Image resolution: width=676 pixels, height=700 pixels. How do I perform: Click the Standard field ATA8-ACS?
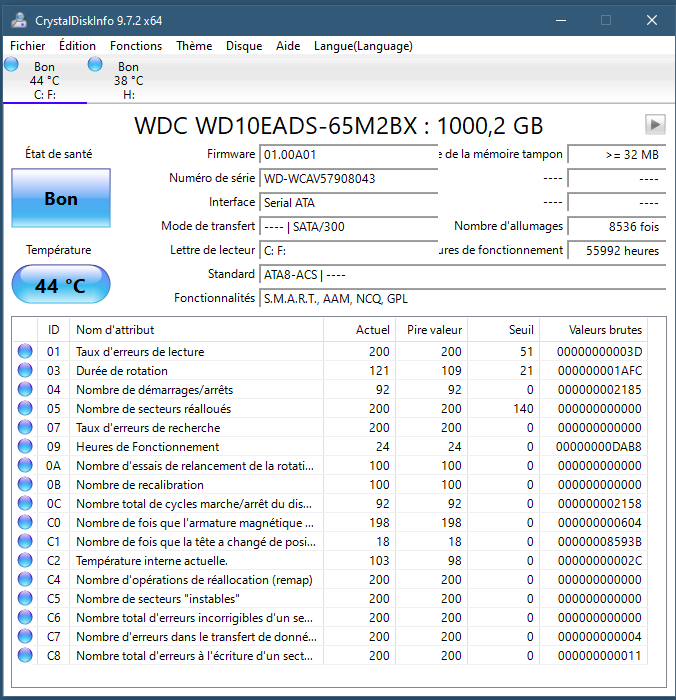click(x=463, y=275)
